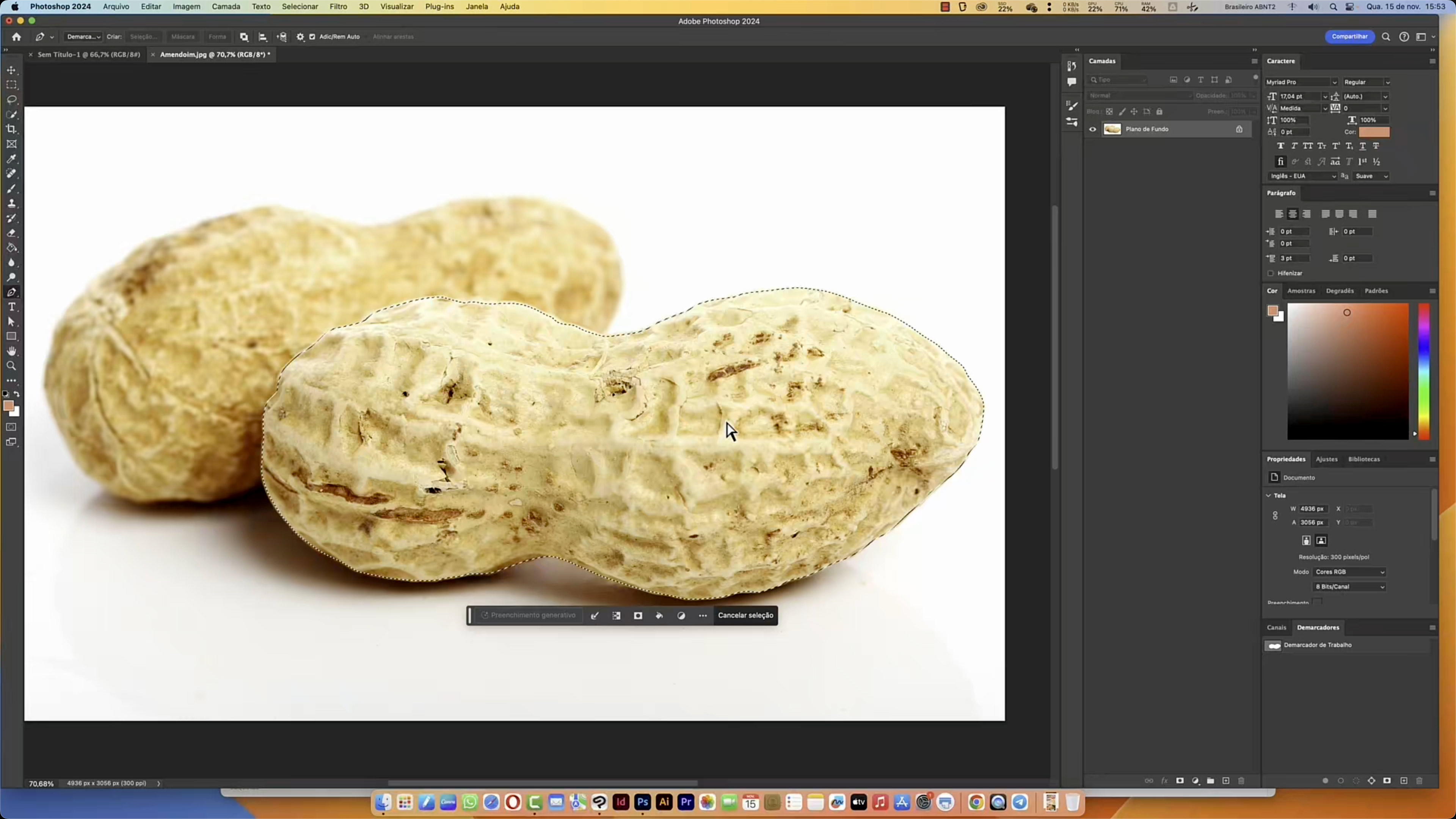Toggle the Adic/Rem Auto checkbox
Viewport: 1456px width, 819px height.
[x=312, y=37]
